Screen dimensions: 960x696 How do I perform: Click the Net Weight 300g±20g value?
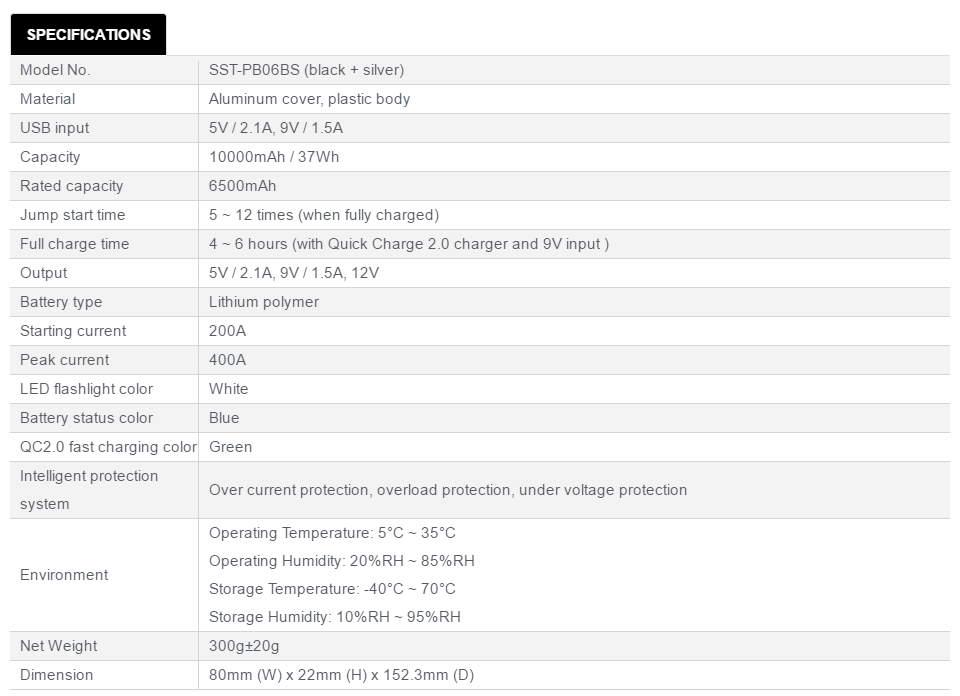coord(244,646)
